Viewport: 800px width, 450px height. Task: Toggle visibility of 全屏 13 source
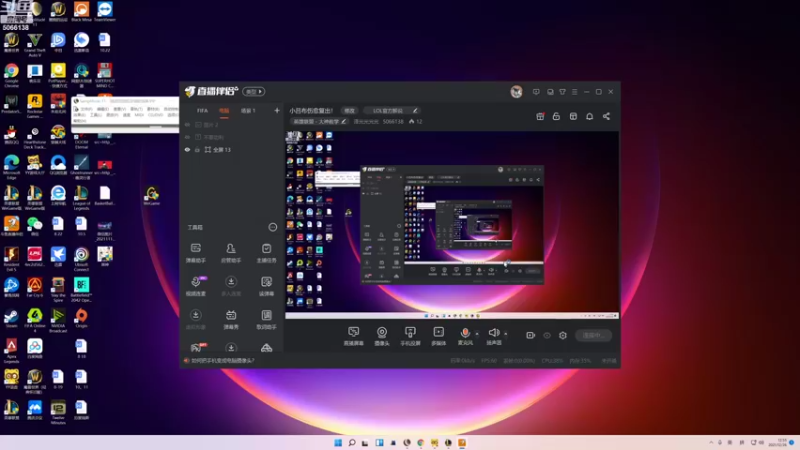pos(187,149)
